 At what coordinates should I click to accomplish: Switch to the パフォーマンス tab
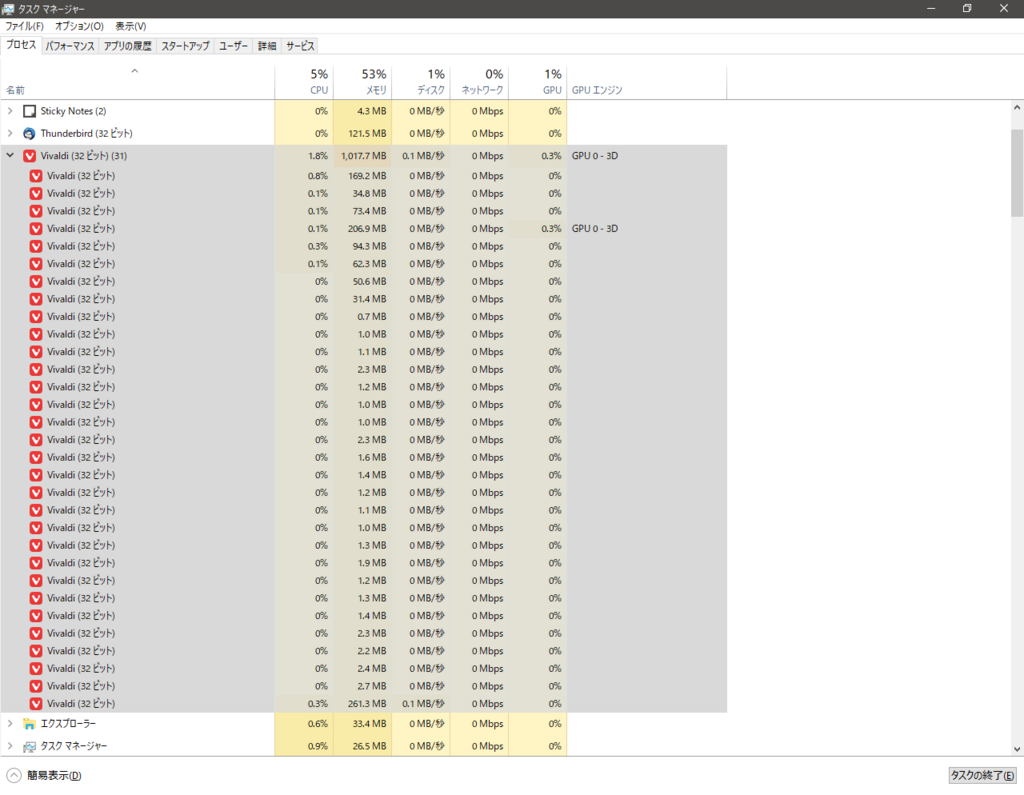click(x=70, y=46)
